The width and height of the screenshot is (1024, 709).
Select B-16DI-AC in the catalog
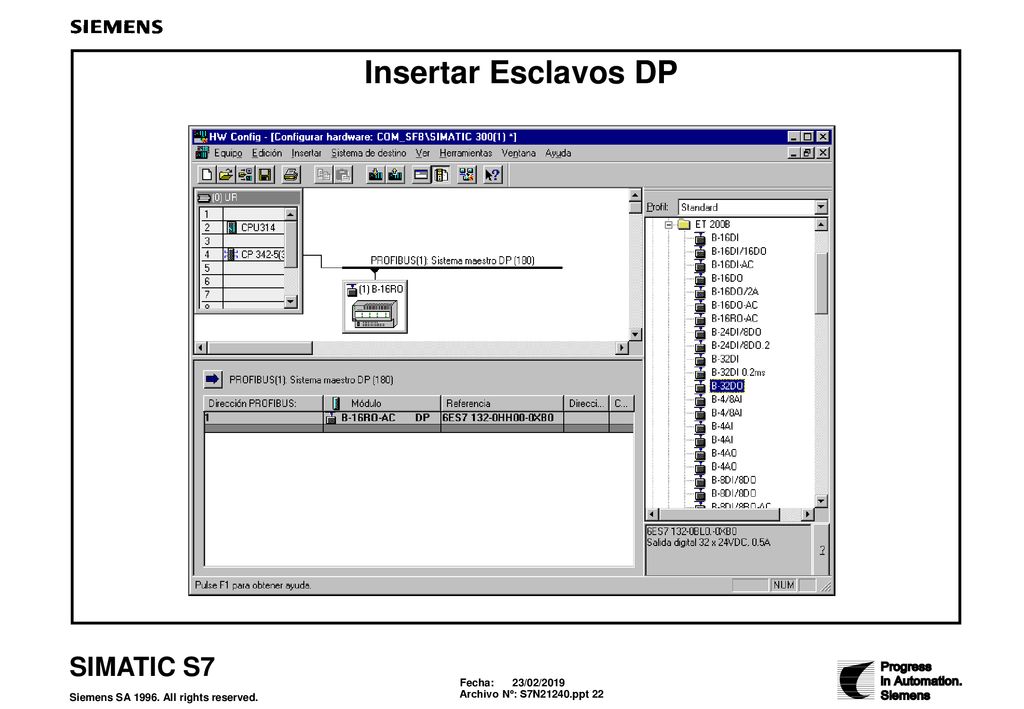coord(732,264)
